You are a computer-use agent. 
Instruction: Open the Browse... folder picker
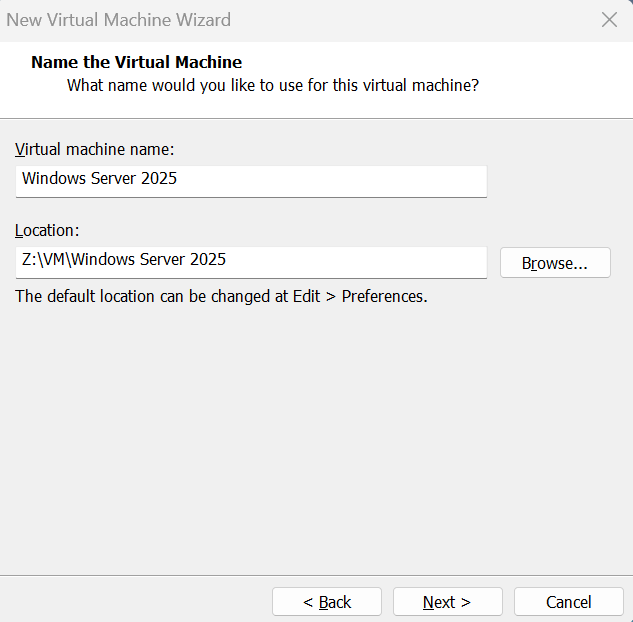coord(554,263)
